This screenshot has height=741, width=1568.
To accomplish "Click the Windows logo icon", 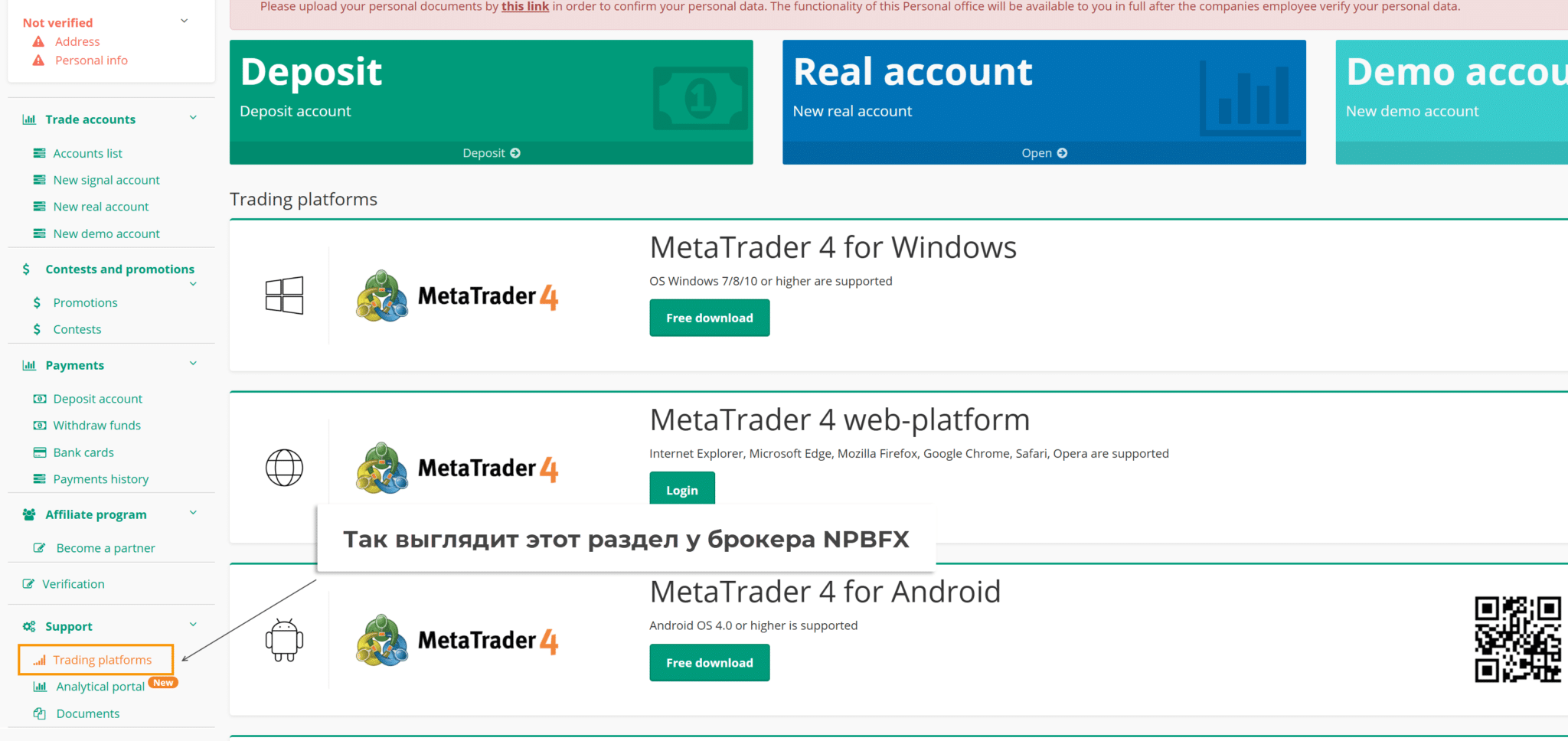I will [x=284, y=295].
